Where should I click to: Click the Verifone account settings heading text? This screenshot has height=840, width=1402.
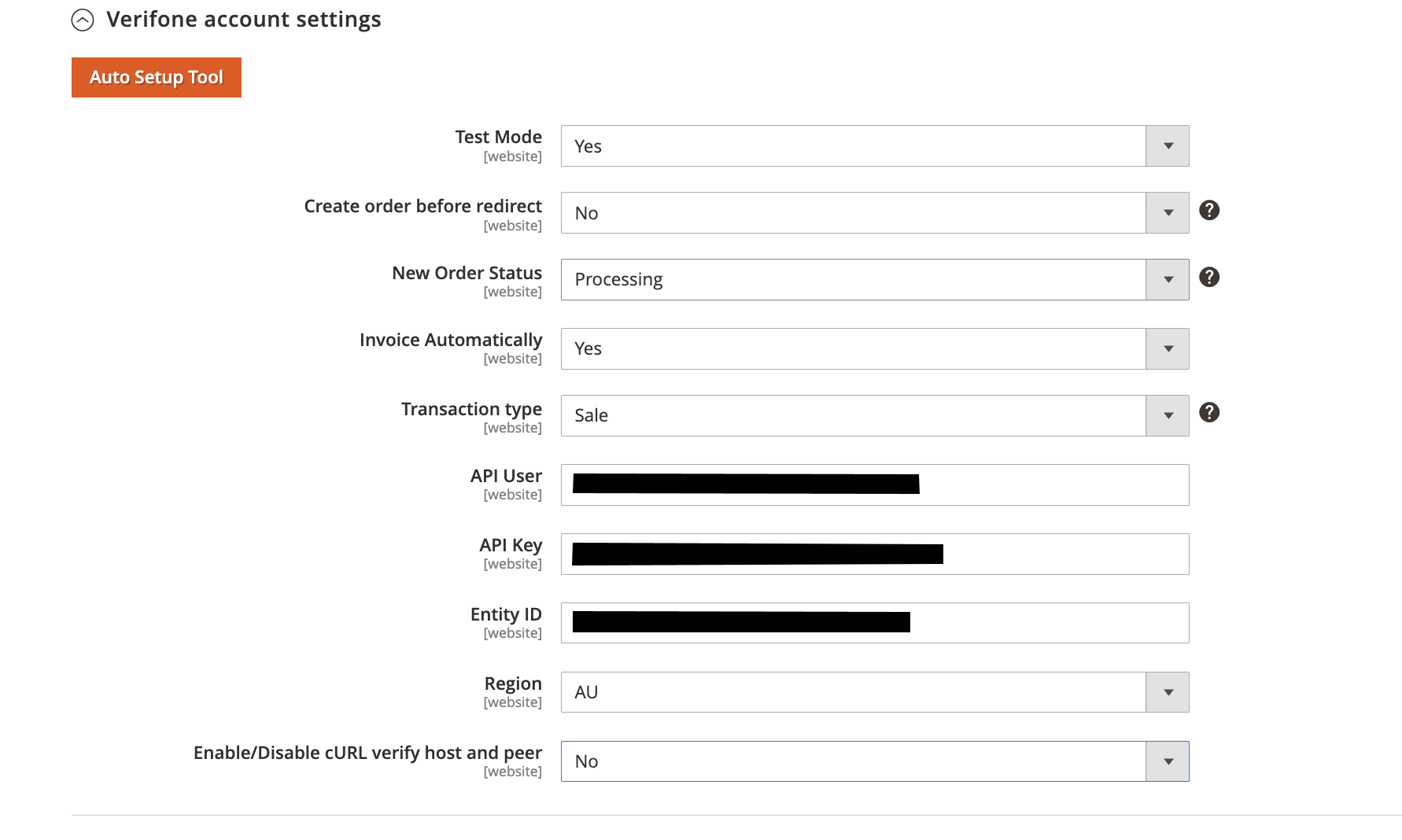[244, 20]
